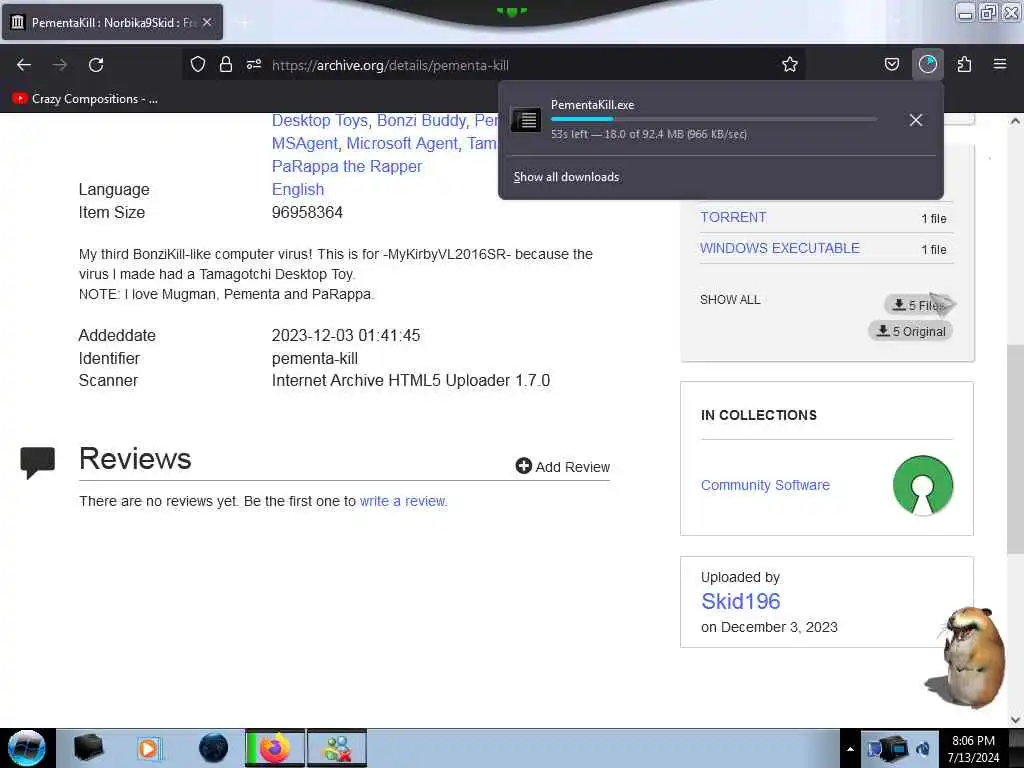The height and width of the screenshot is (768, 1024).
Task: Open the tracking protection shield icon
Action: point(198,64)
